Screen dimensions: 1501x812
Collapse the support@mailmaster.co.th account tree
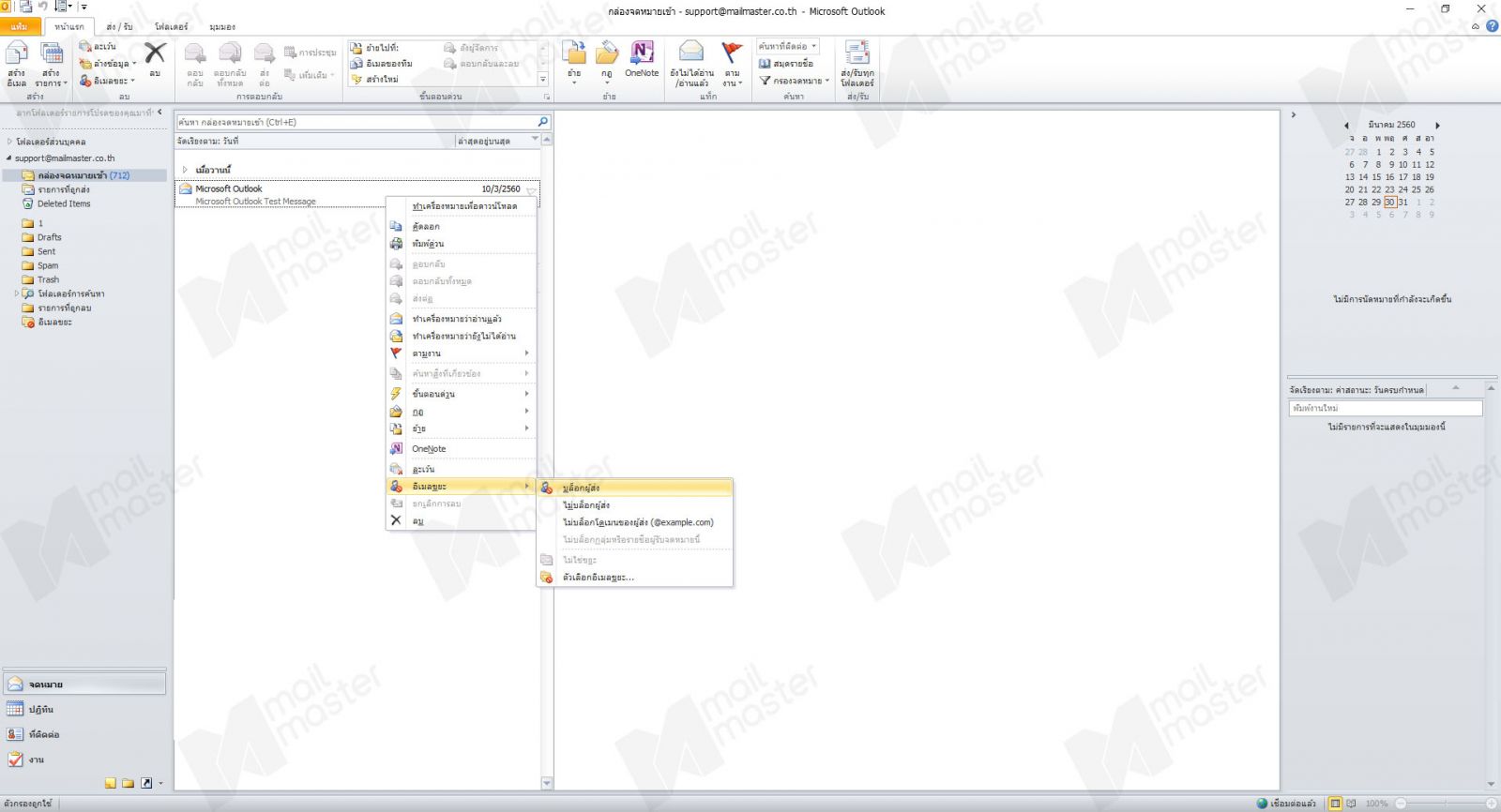point(9,158)
